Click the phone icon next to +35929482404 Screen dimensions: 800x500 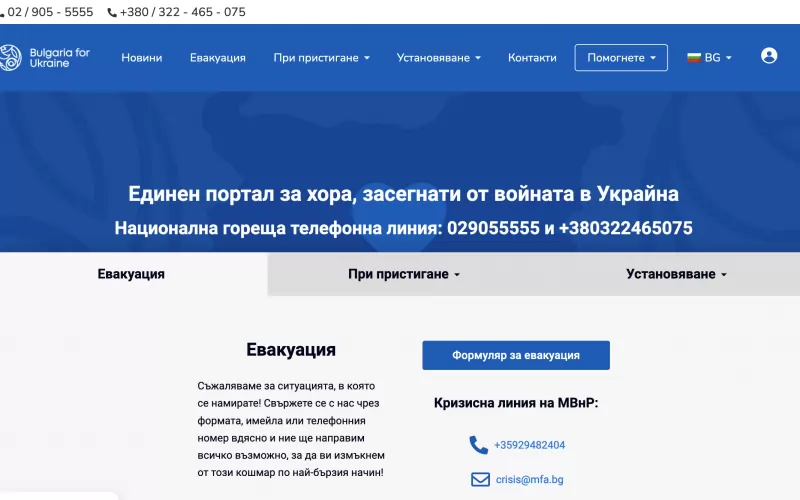[x=478, y=445]
